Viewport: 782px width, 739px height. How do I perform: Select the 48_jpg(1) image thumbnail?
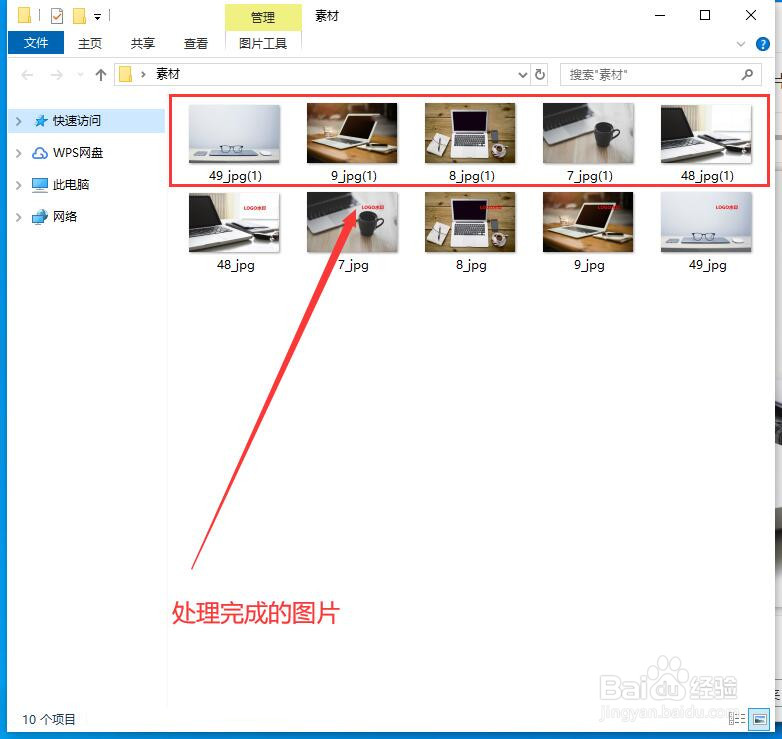pyautogui.click(x=706, y=134)
